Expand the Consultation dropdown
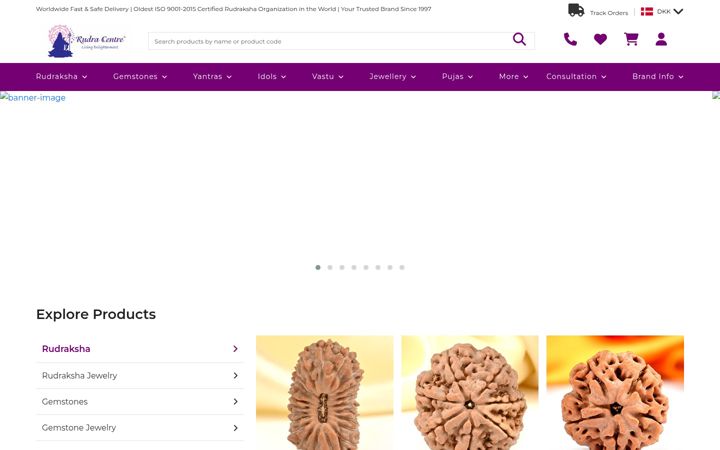This screenshot has height=450, width=720. point(576,77)
